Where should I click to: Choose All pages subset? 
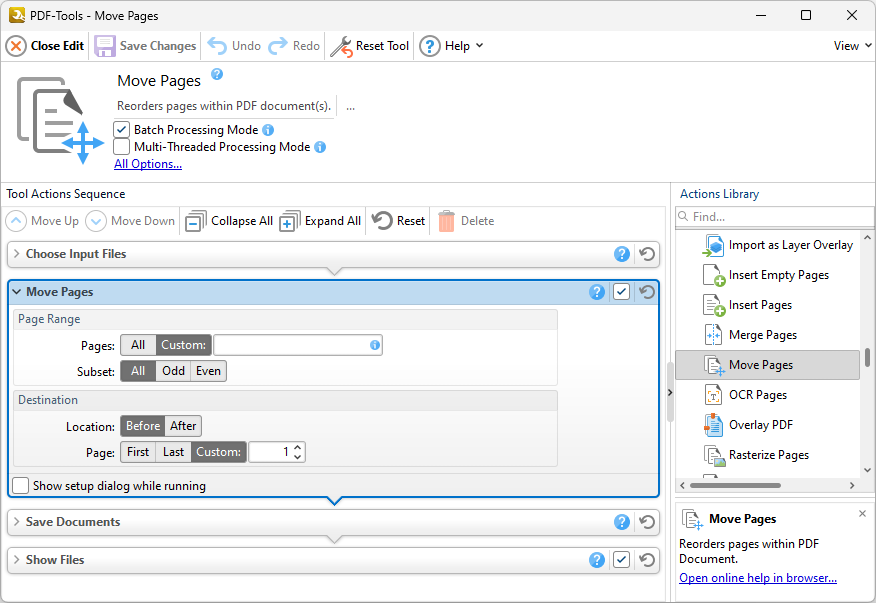coord(138,371)
